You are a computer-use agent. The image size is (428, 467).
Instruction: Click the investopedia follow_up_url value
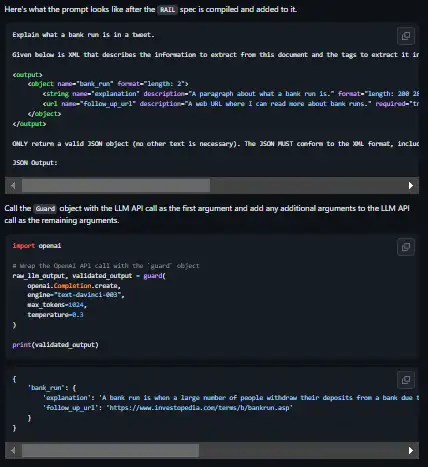coord(199,408)
